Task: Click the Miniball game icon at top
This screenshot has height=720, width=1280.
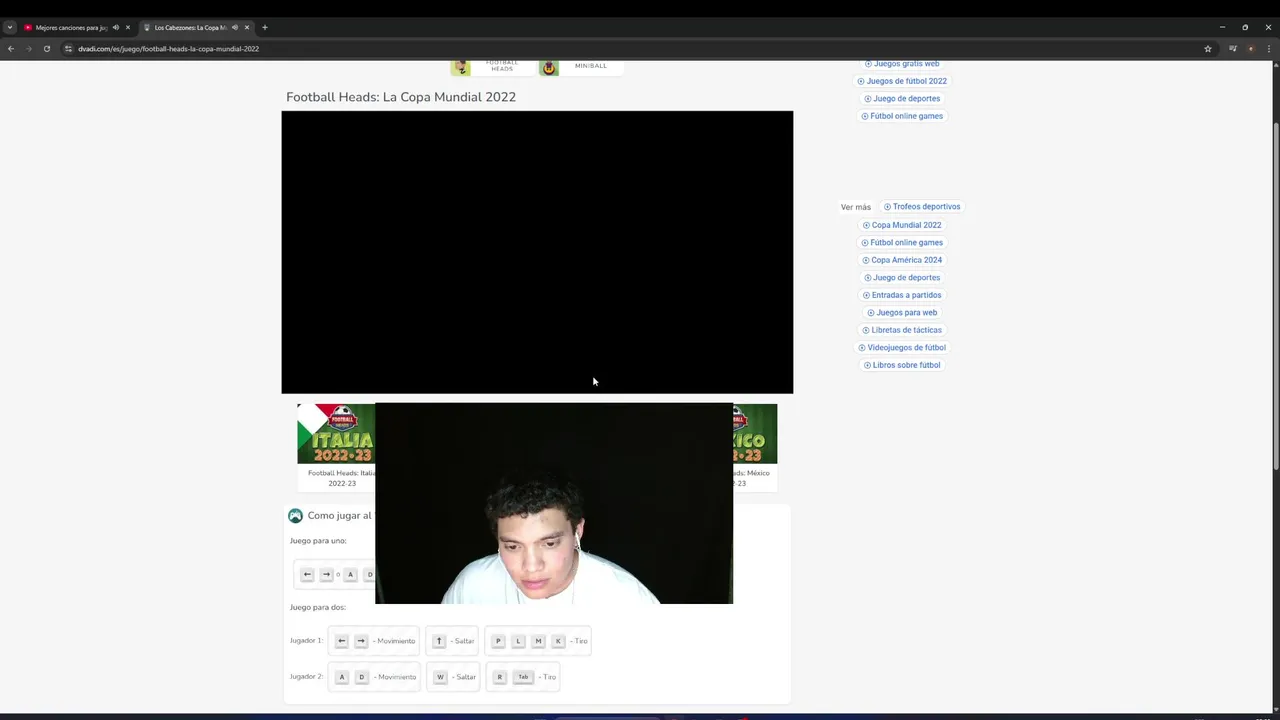Action: pos(549,67)
